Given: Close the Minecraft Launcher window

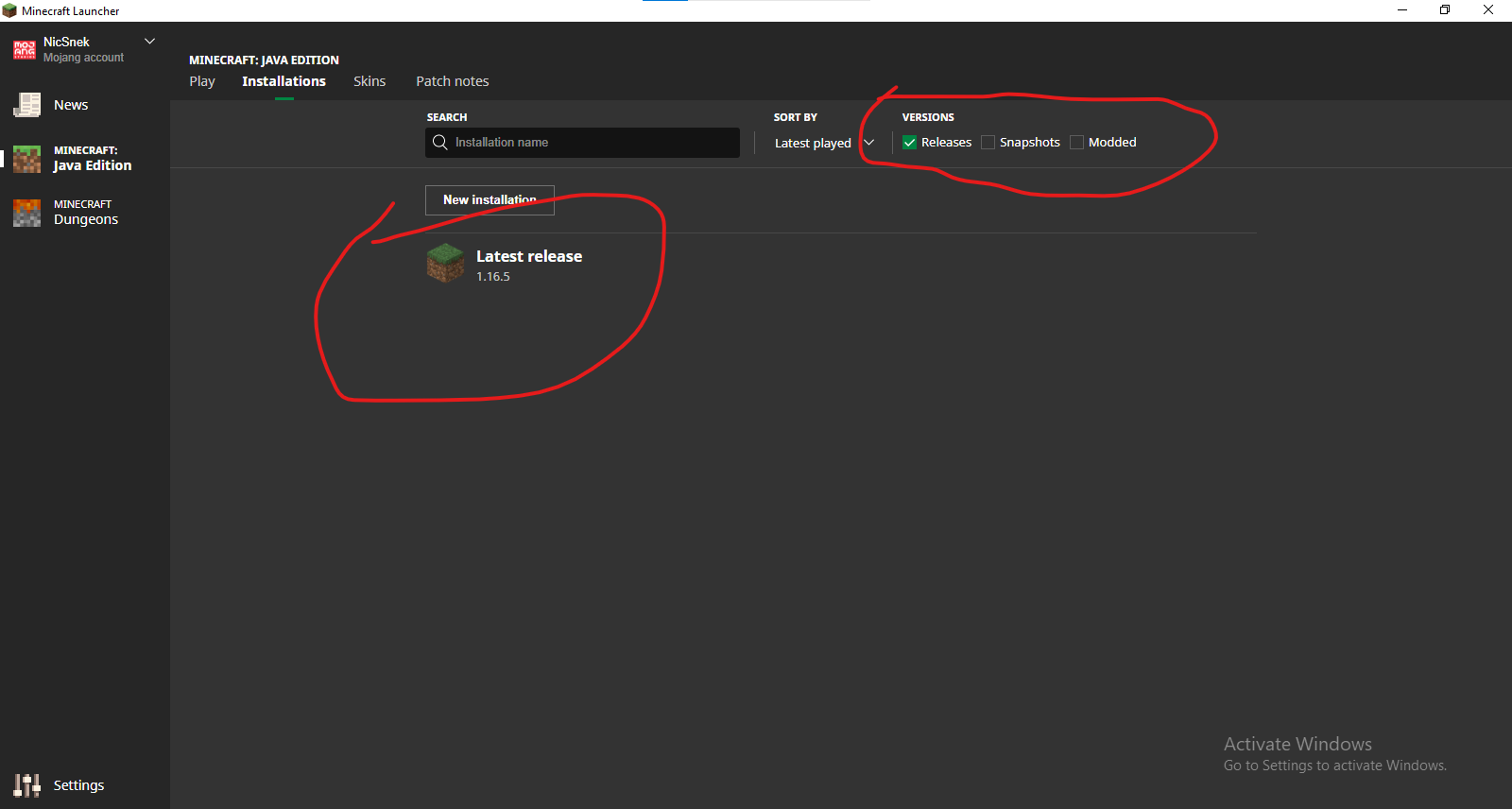Looking at the screenshot, I should [x=1488, y=10].
